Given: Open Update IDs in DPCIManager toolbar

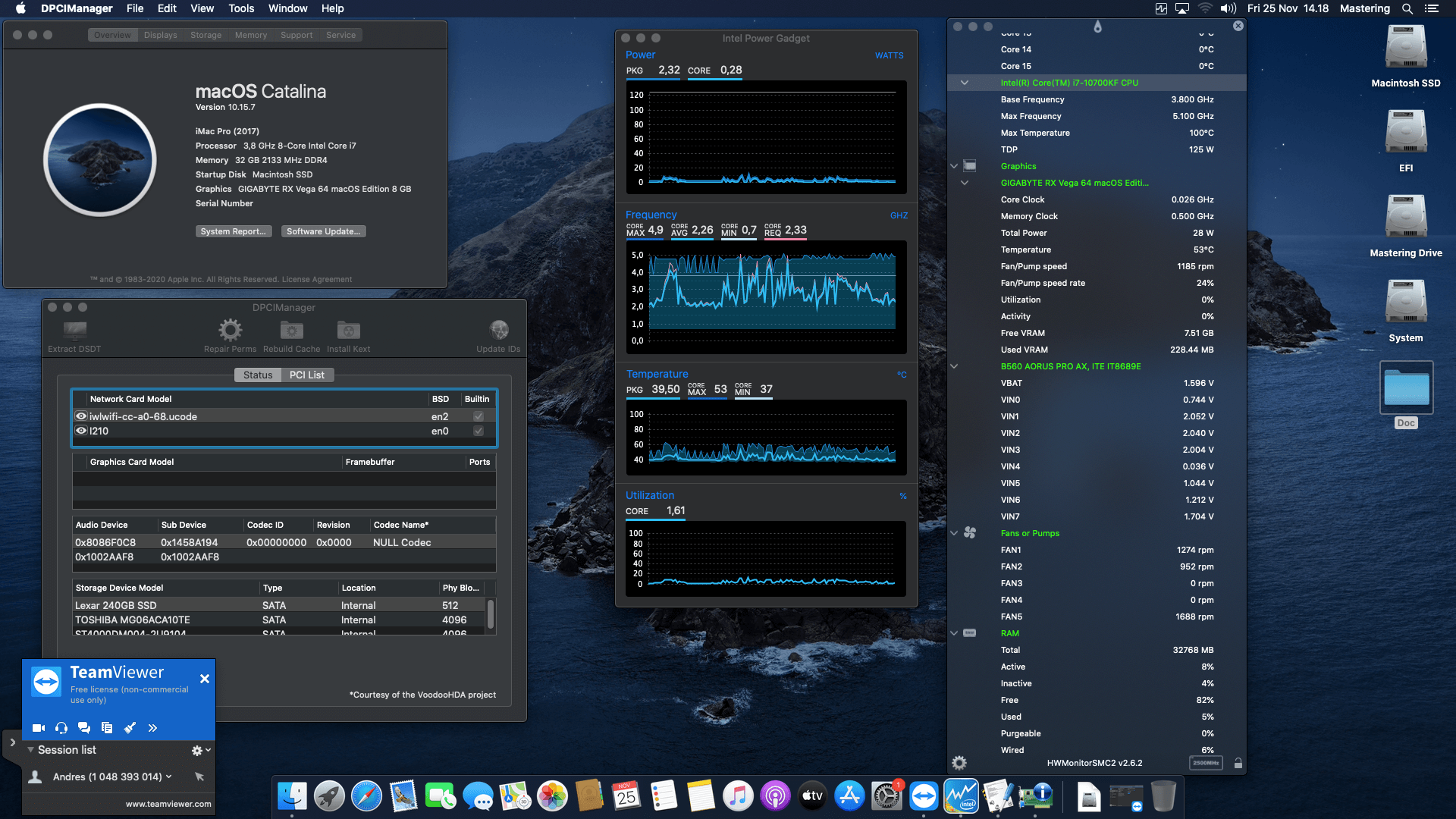Looking at the screenshot, I should pos(499,331).
